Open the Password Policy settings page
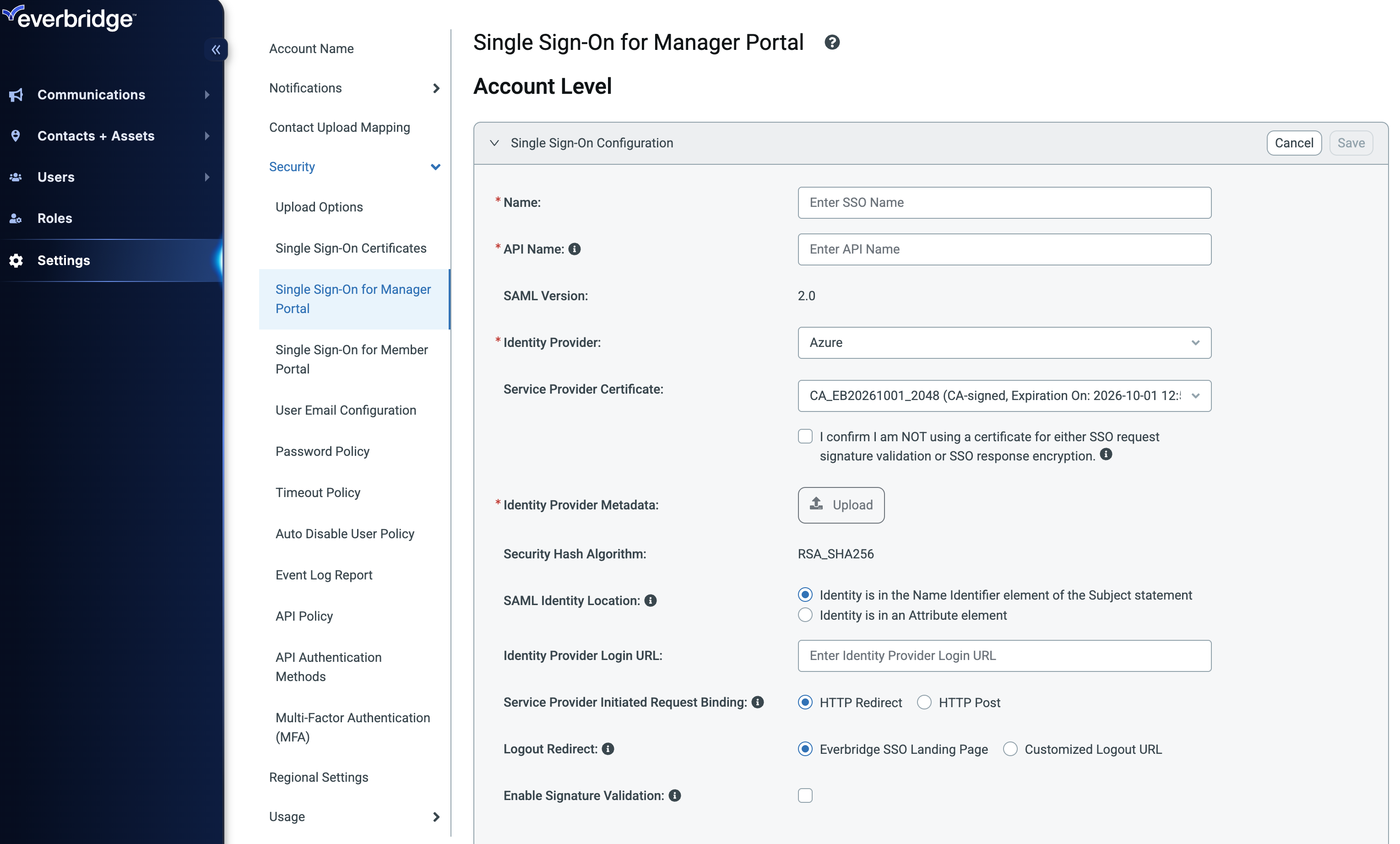Image resolution: width=1400 pixels, height=844 pixels. pos(322,451)
